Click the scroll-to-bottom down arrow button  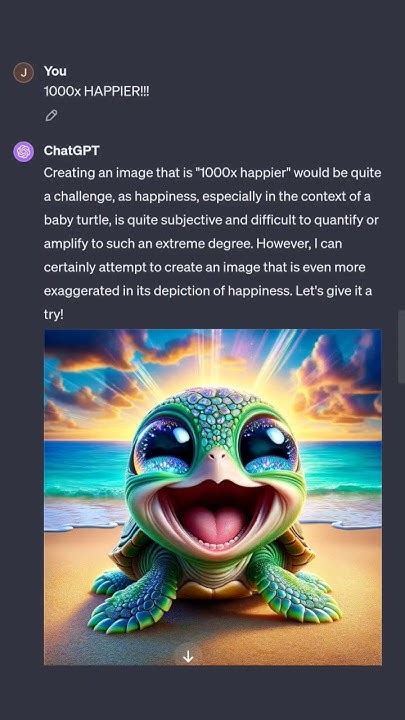(188, 657)
